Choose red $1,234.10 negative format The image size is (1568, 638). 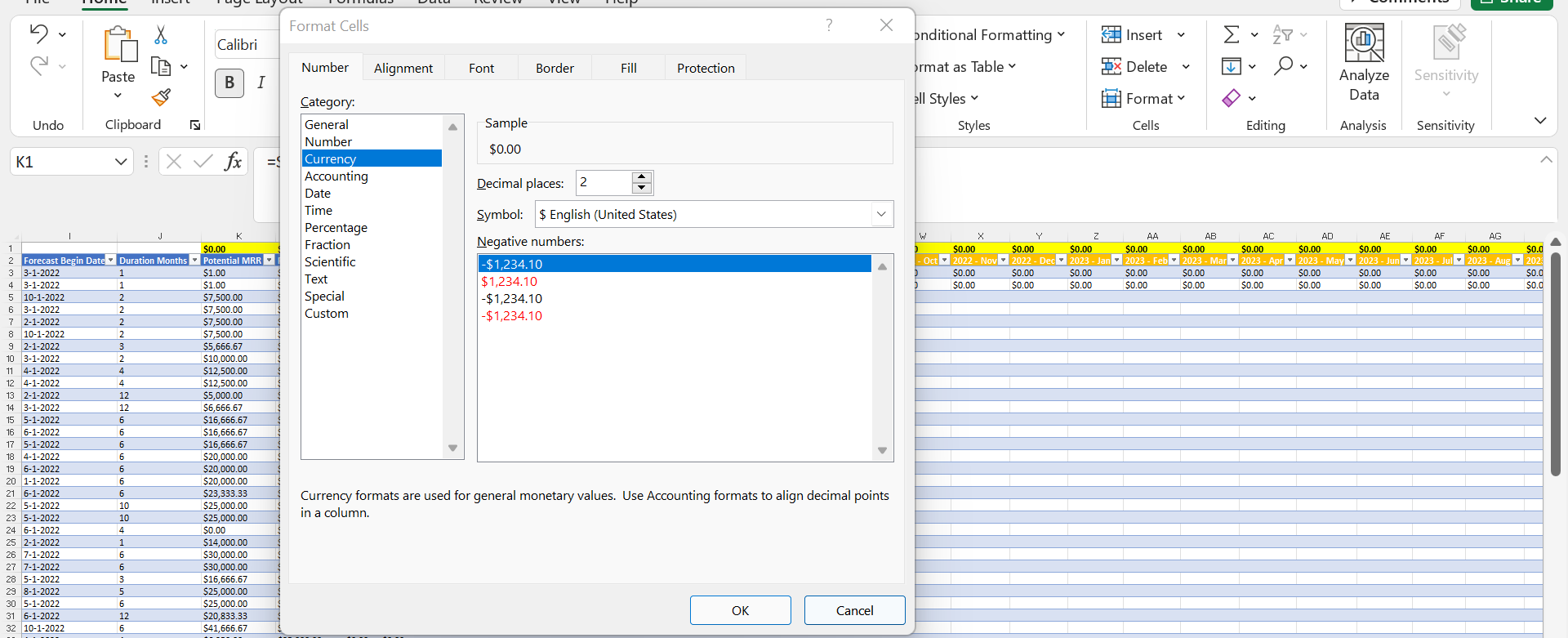point(675,281)
